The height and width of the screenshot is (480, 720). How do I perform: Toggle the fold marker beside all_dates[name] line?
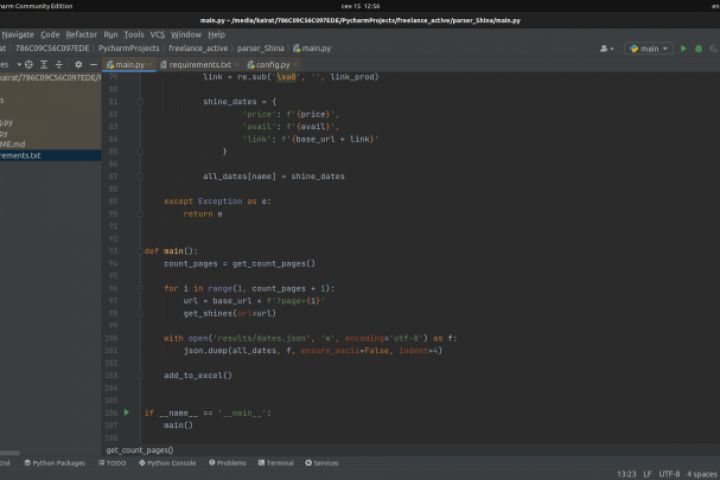[x=141, y=176]
